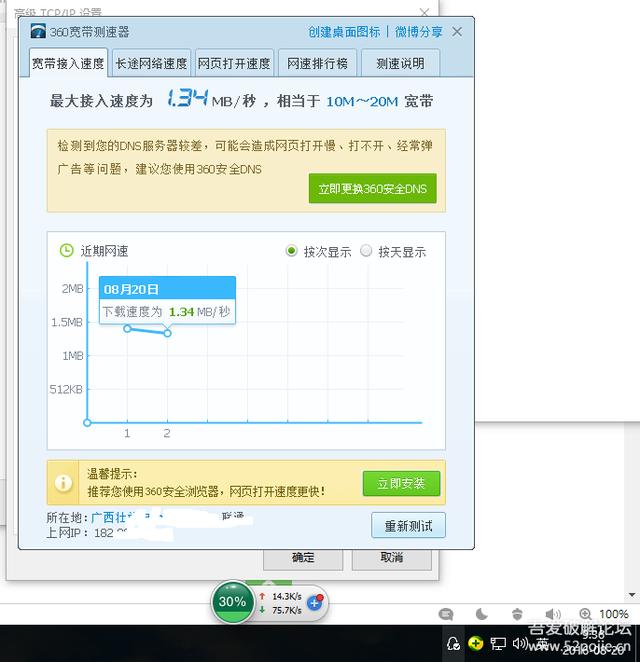Toggle night mode moon icon in status bar
This screenshot has width=640, height=662.
point(482,614)
